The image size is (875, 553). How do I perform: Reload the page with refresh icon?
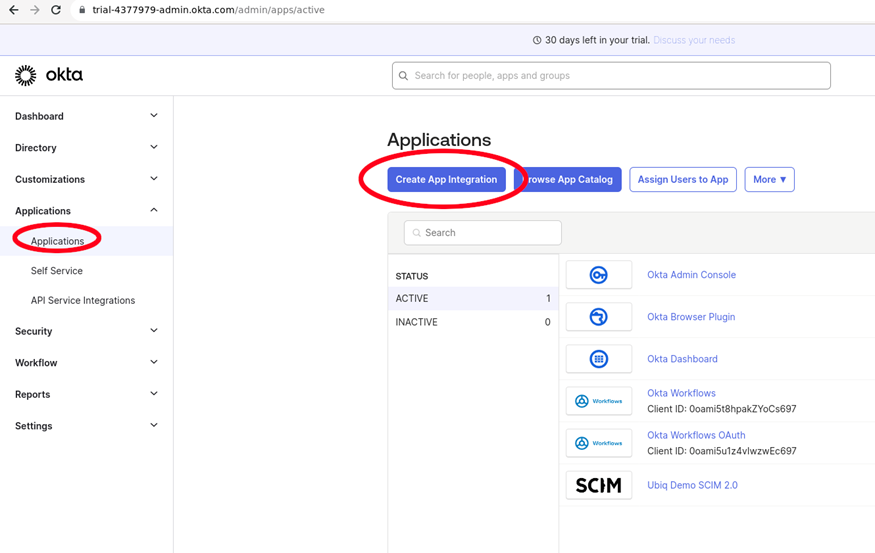(x=56, y=10)
